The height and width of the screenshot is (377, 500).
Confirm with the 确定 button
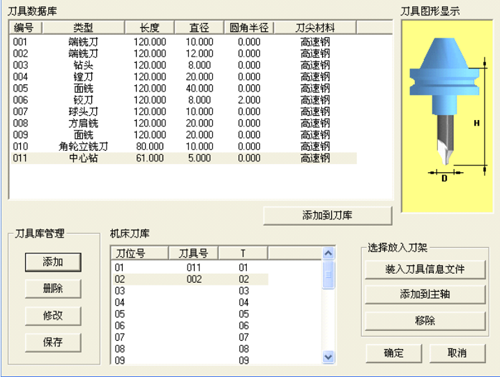pyautogui.click(x=394, y=353)
